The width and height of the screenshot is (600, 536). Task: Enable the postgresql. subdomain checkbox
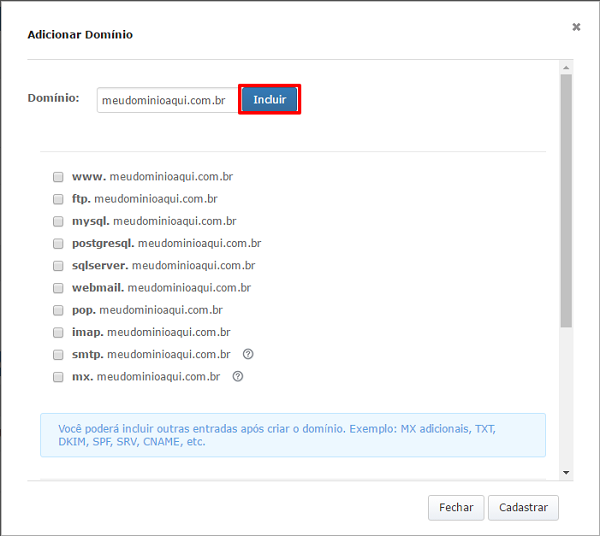click(x=58, y=243)
